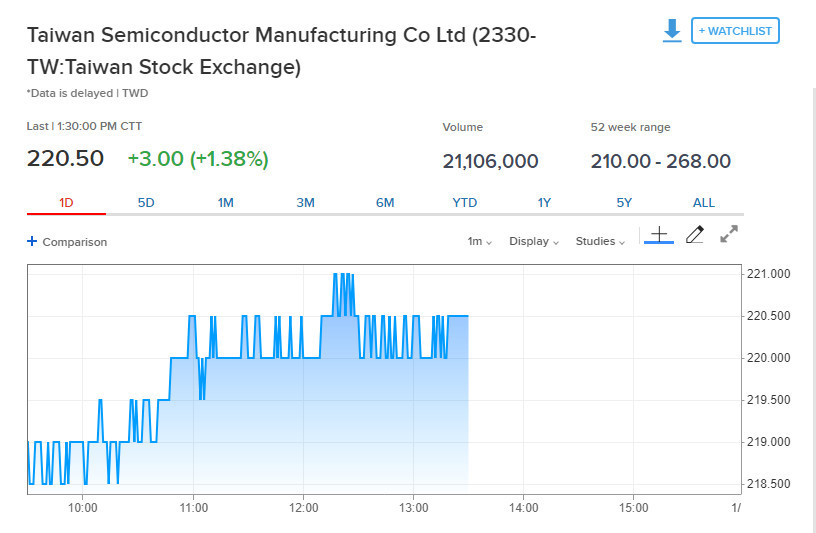Click the 13:00 time axis label
Viewport: 816px width, 533px height.
coord(414,507)
